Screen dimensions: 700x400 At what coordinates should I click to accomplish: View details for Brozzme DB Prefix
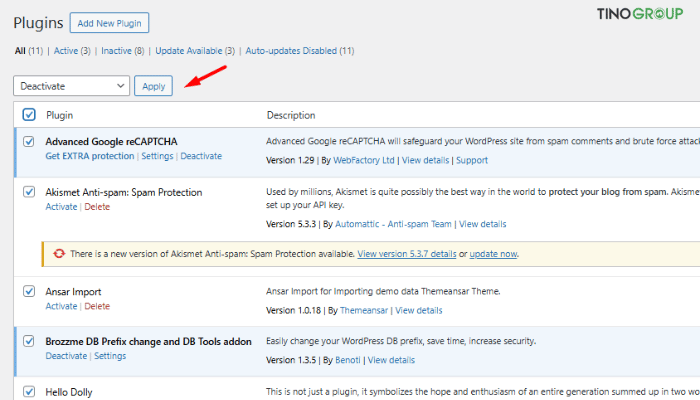391,360
